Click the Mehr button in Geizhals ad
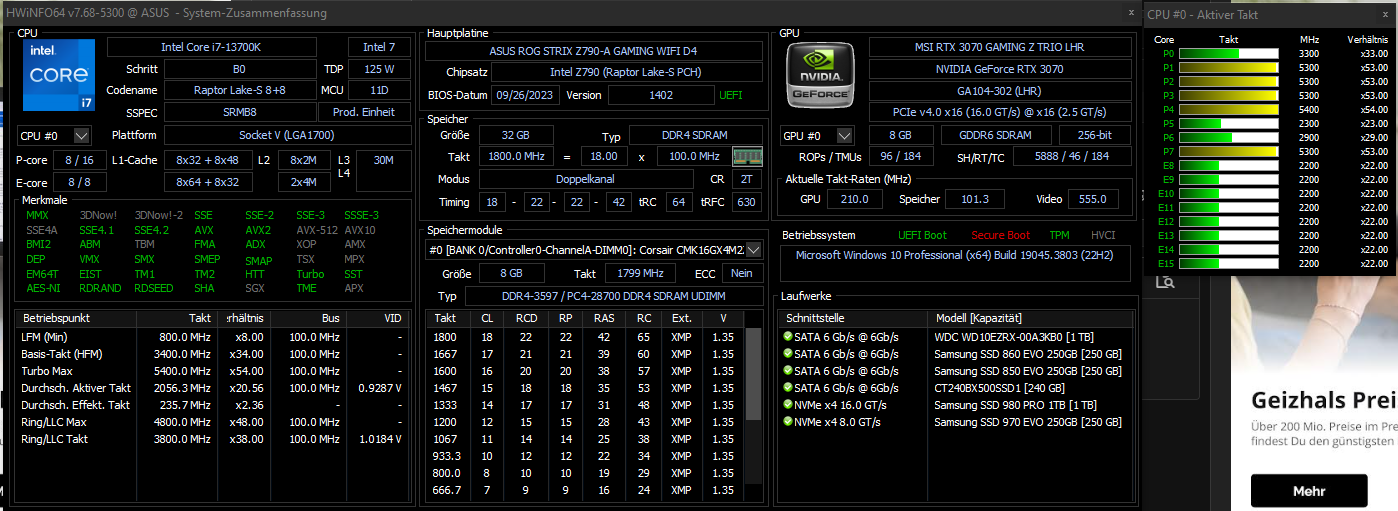 (1308, 491)
